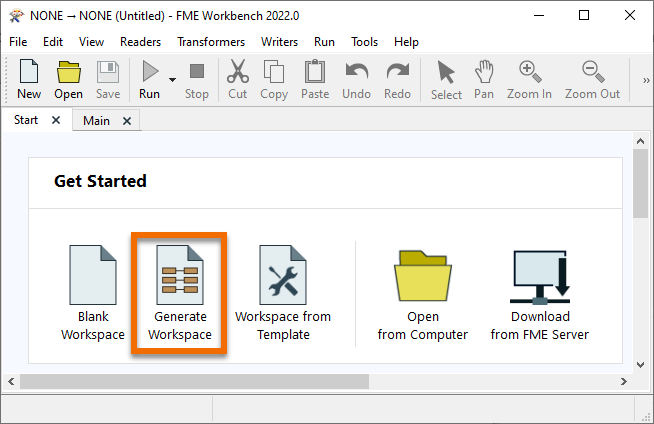Maximize the FME Workbench window
Viewport: 654px width, 424px height.
pos(584,15)
